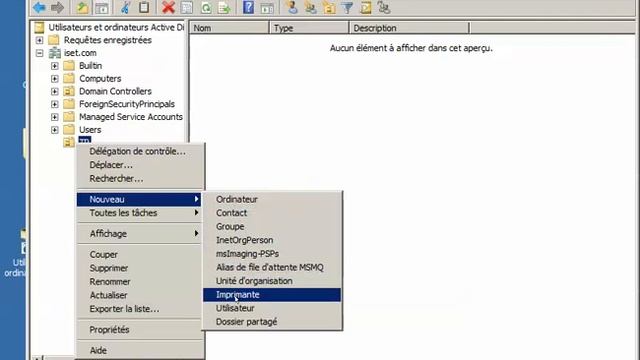Screen dimensions: 640x360
Task: Select Domain Controllers in the tree
Action: click(x=115, y=91)
